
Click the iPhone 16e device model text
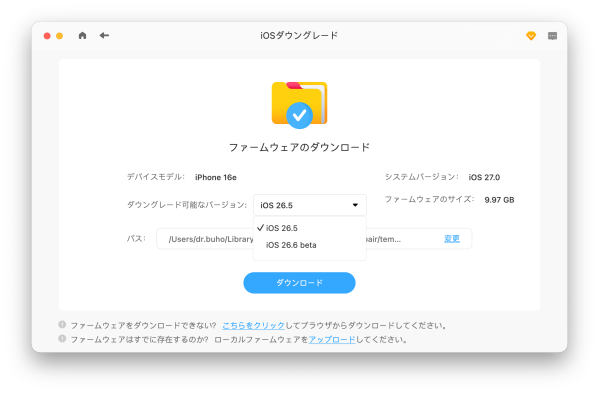coord(216,177)
